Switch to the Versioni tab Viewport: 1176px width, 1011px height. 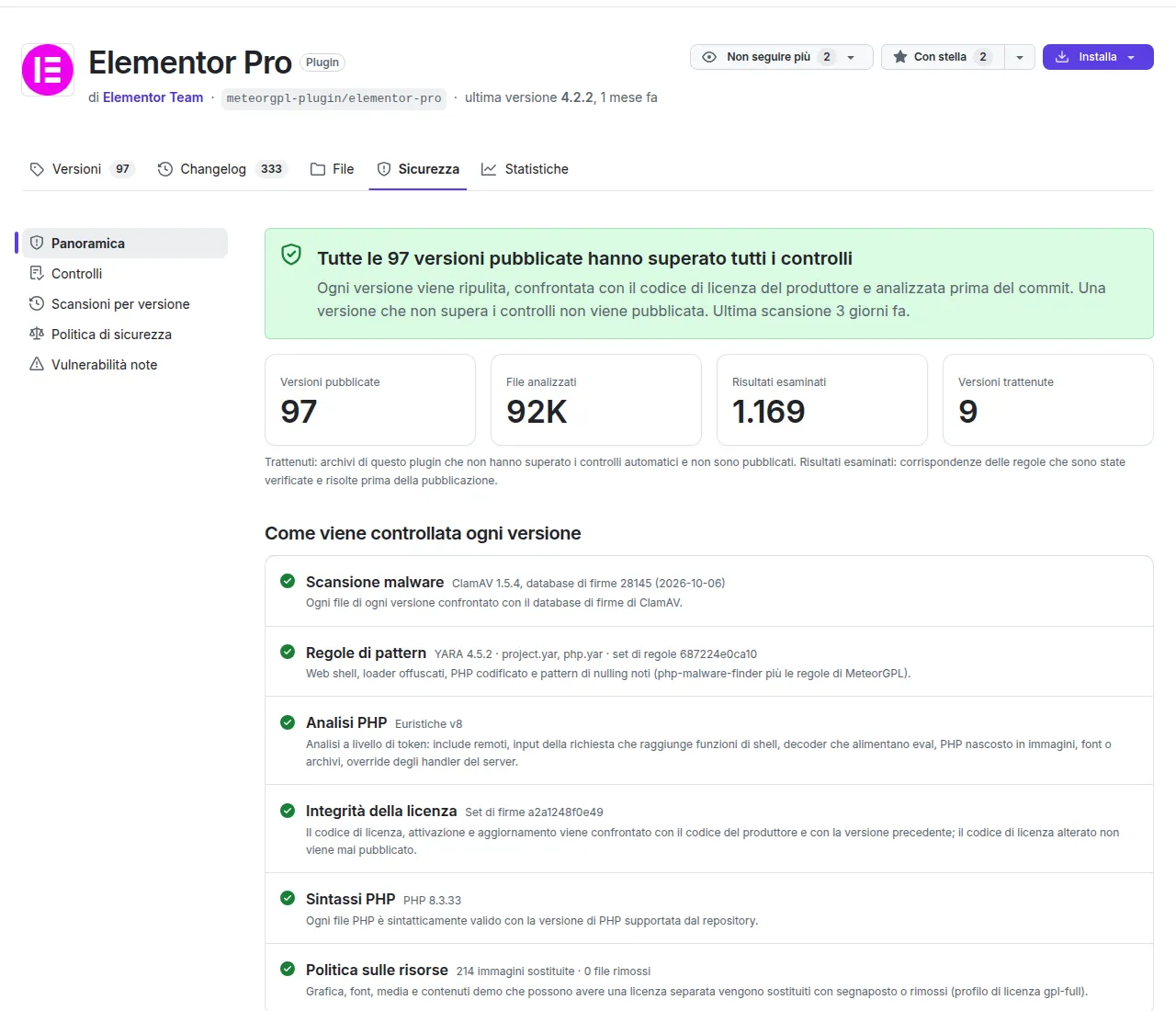click(82, 169)
